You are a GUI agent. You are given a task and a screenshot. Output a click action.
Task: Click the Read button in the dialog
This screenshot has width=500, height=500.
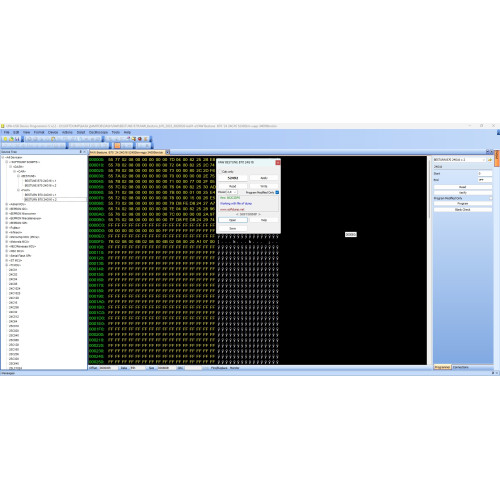tap(233, 186)
